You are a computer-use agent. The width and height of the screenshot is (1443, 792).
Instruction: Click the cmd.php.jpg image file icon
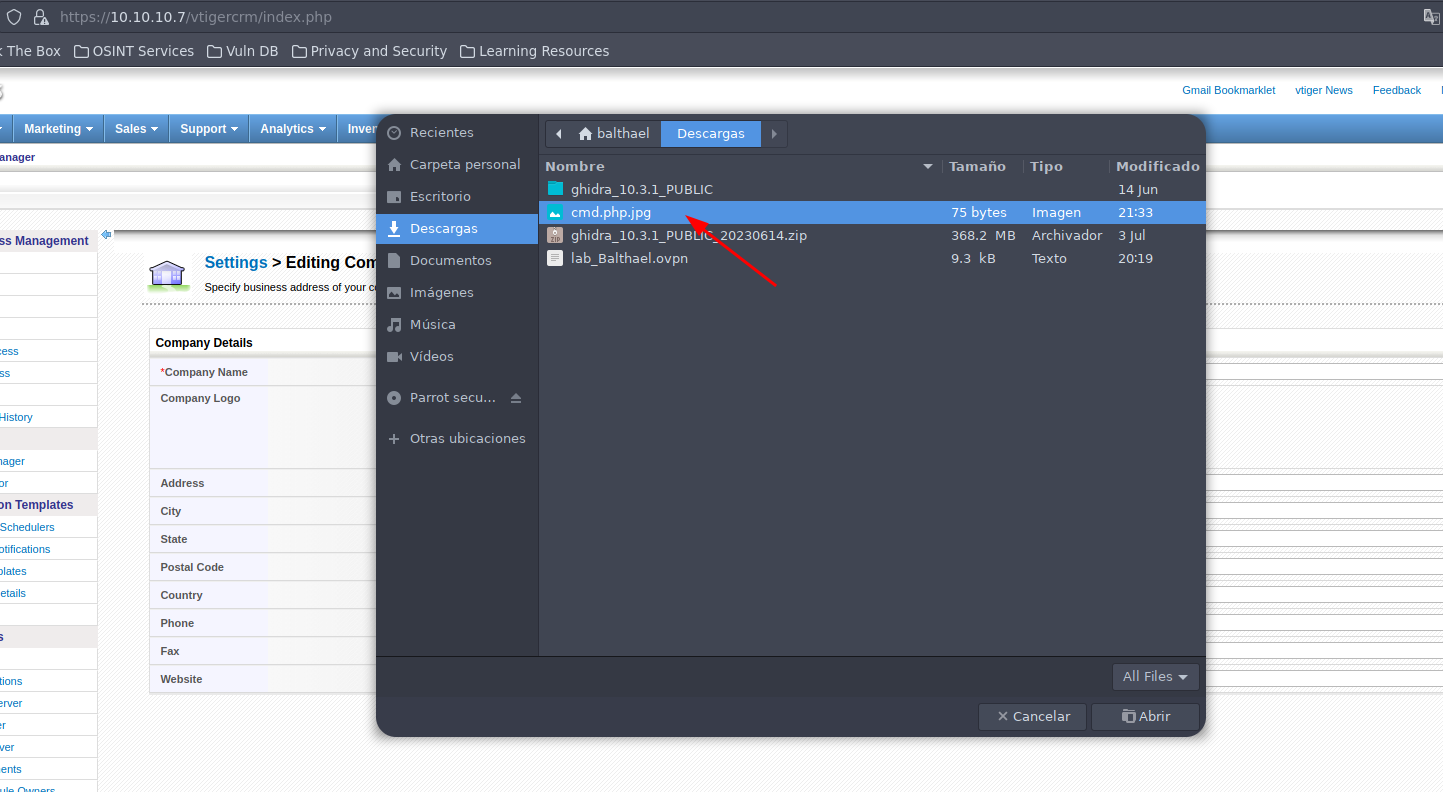point(555,212)
